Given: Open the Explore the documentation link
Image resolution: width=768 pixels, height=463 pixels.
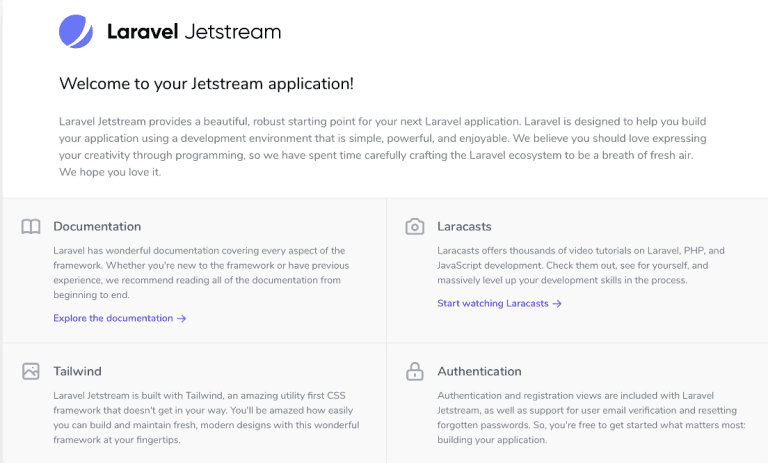Looking at the screenshot, I should click(113, 319).
